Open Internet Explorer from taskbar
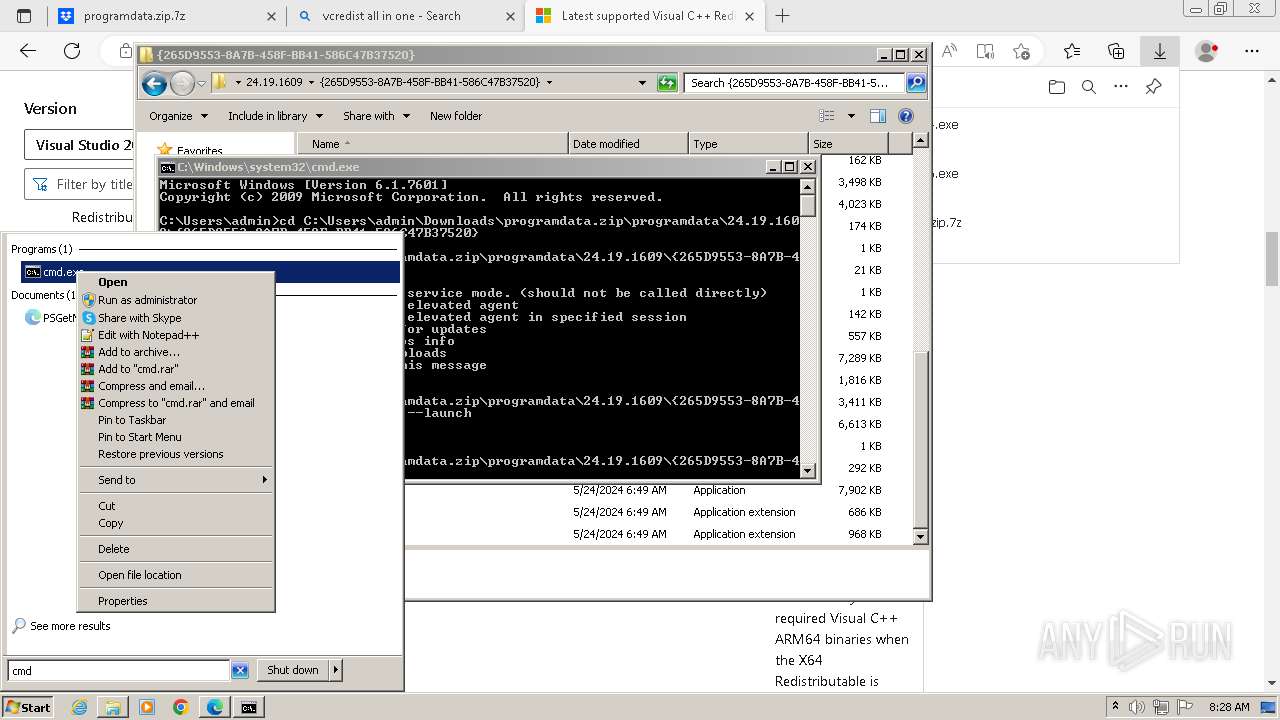 80,707
